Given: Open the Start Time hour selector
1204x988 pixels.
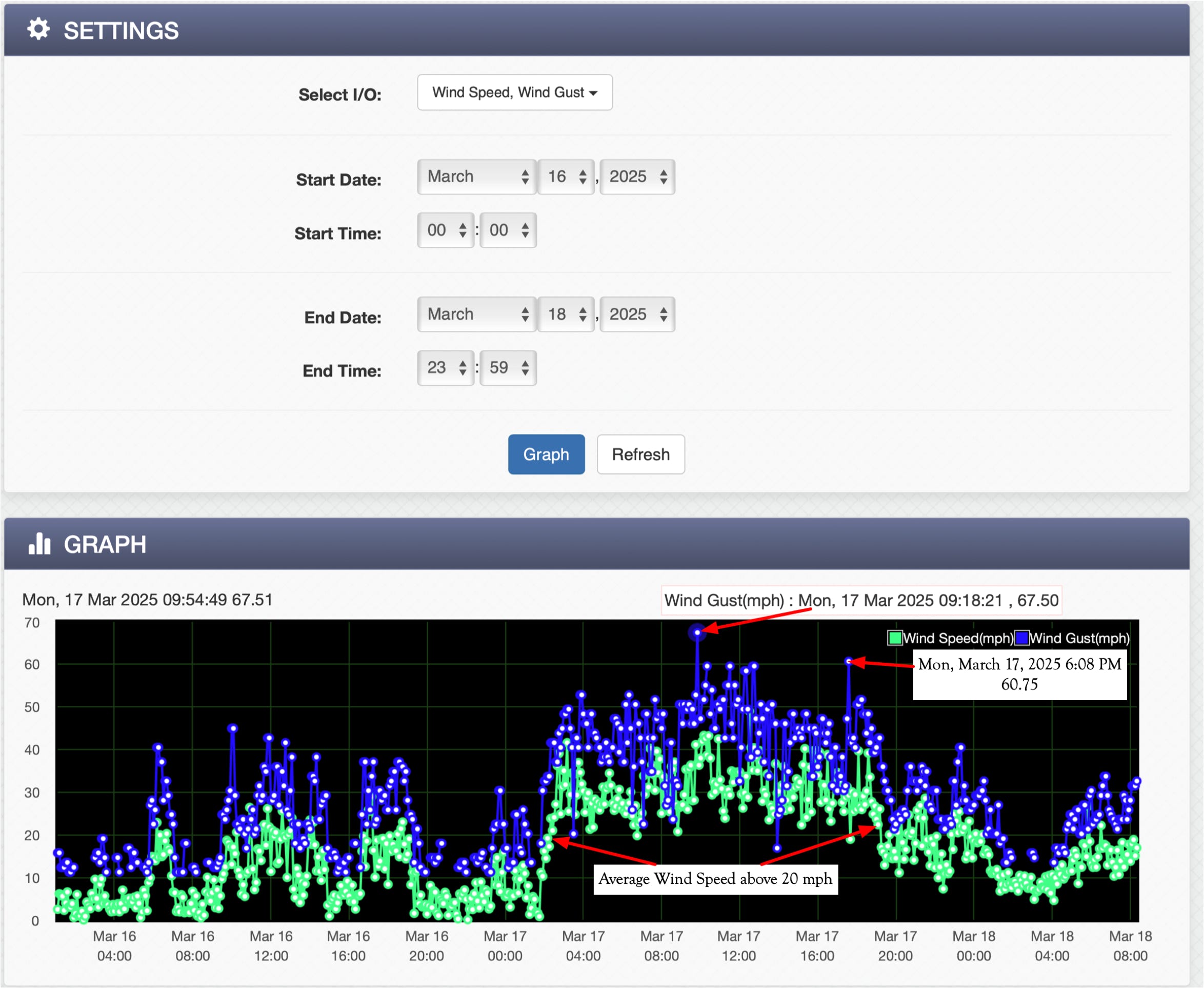Looking at the screenshot, I should coord(446,230).
